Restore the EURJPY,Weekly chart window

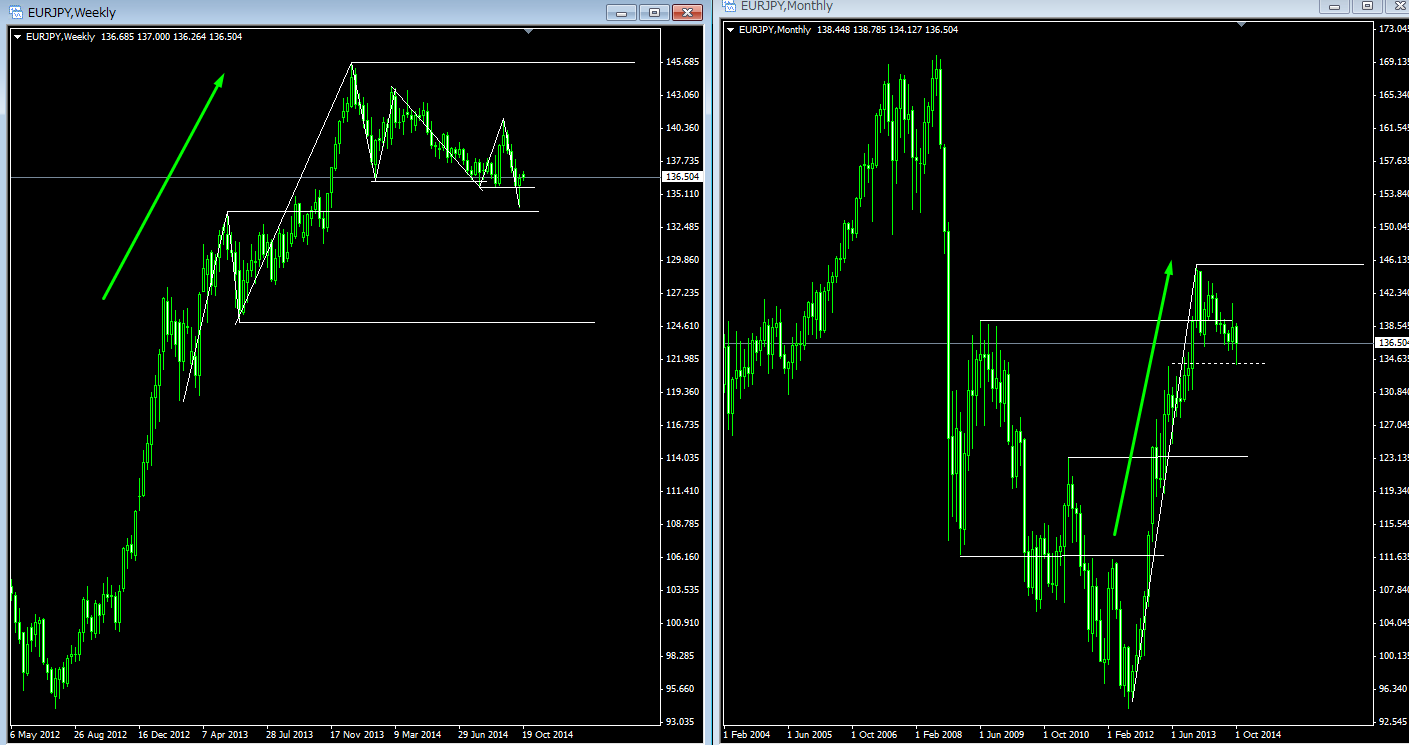tap(654, 12)
